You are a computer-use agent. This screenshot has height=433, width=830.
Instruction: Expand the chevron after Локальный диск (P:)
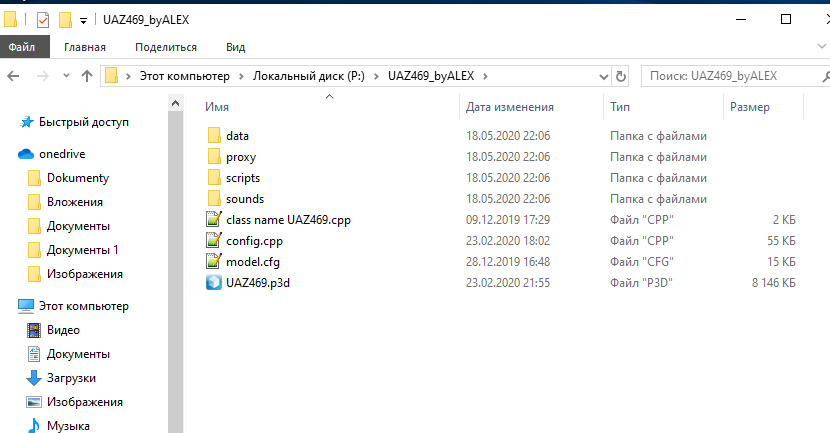[x=376, y=76]
